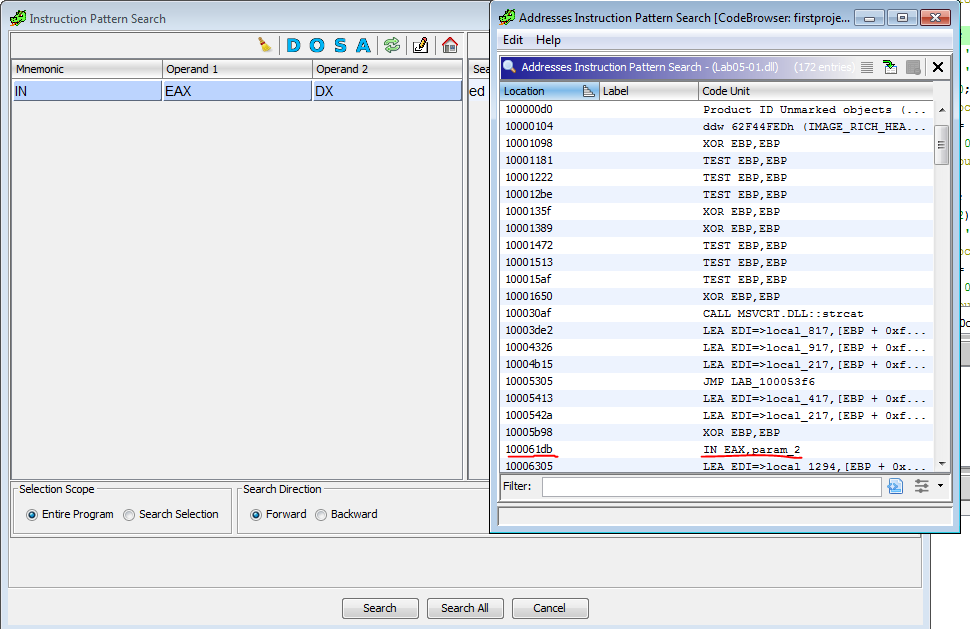Open the Edit menu
Viewport: 970px width, 629px height.
[513, 40]
